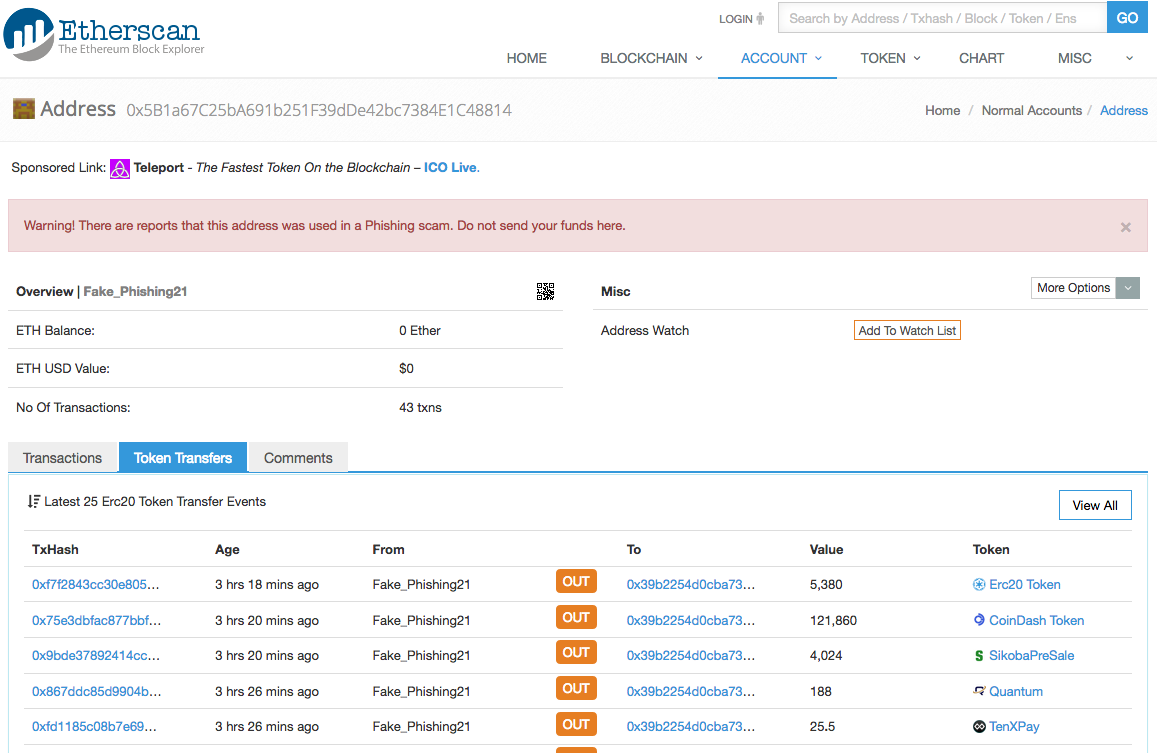The image size is (1157, 753).
Task: Click the Home breadcrumb link
Action: pyautogui.click(x=942, y=110)
